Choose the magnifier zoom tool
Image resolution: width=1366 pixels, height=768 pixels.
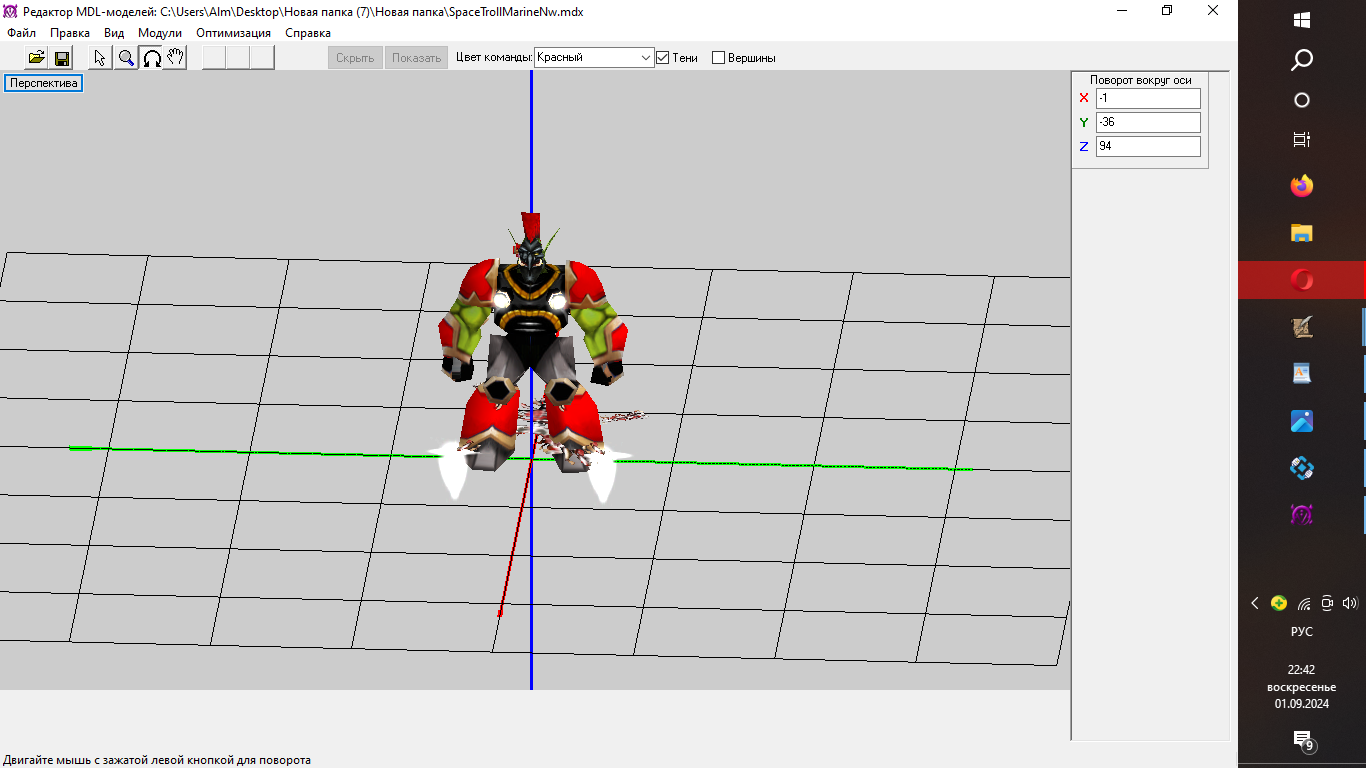point(126,58)
